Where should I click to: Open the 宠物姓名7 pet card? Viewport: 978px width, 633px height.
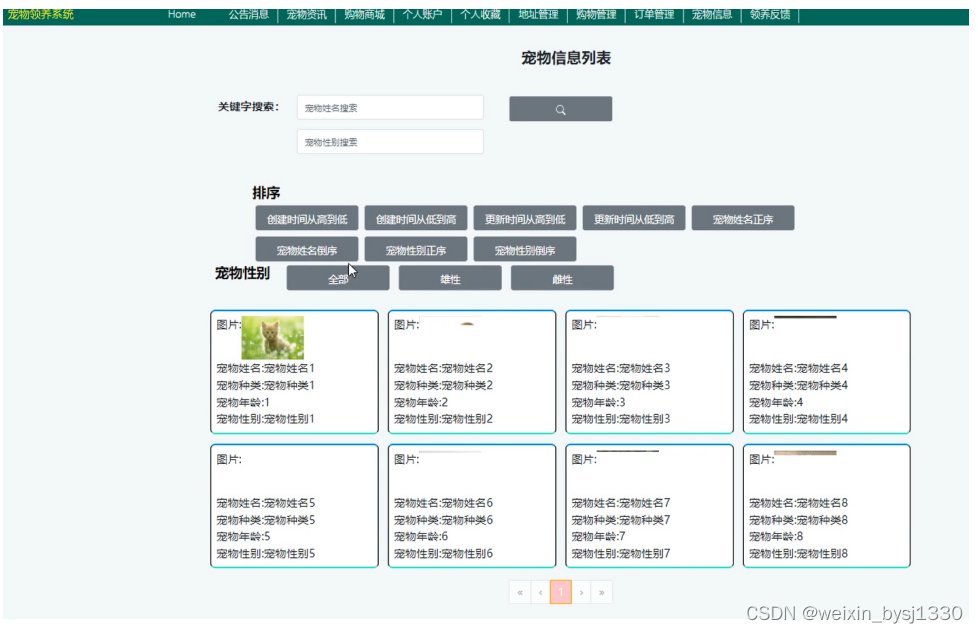649,506
